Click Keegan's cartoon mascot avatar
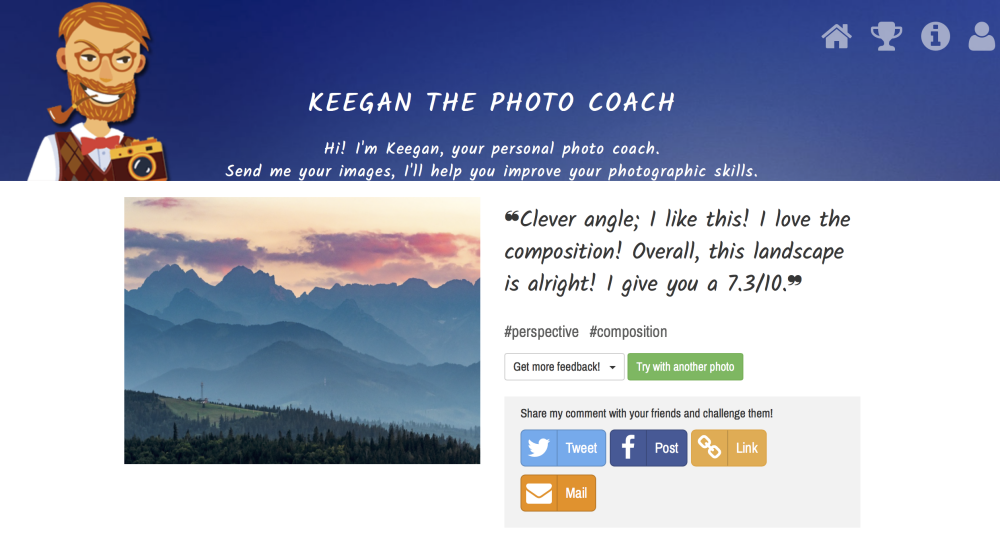The image size is (1000, 559). (99, 92)
